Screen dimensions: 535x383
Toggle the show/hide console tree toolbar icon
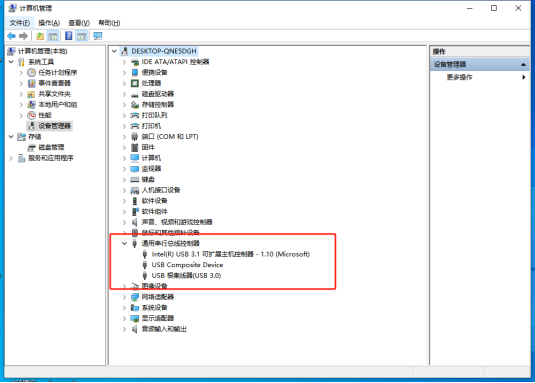53,36
